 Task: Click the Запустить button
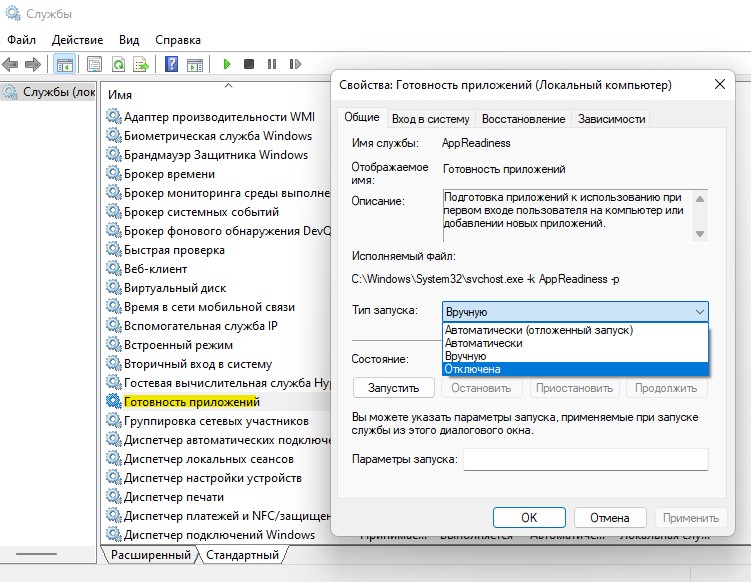(394, 388)
